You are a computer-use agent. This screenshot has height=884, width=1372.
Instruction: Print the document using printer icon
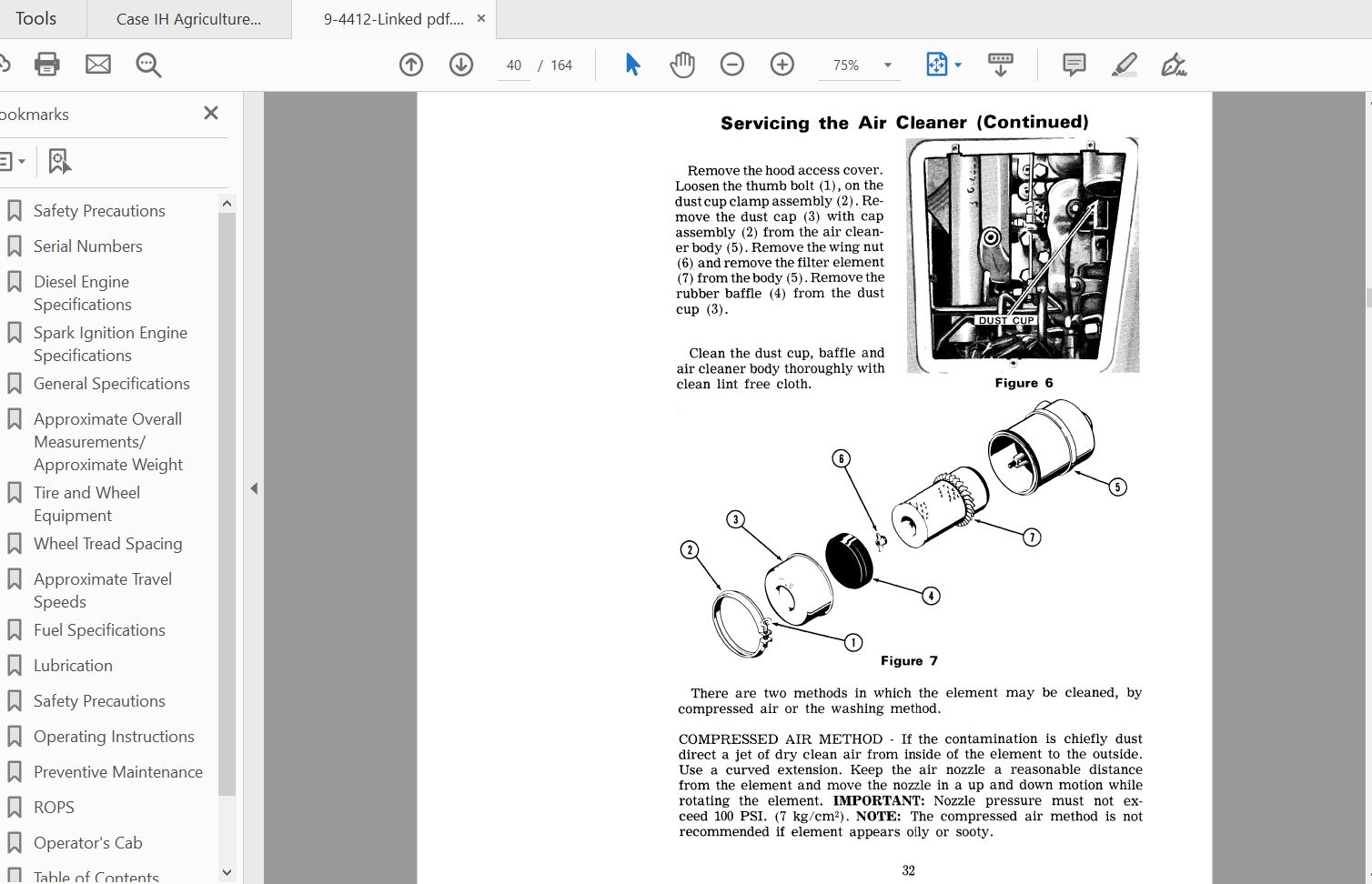coord(46,65)
